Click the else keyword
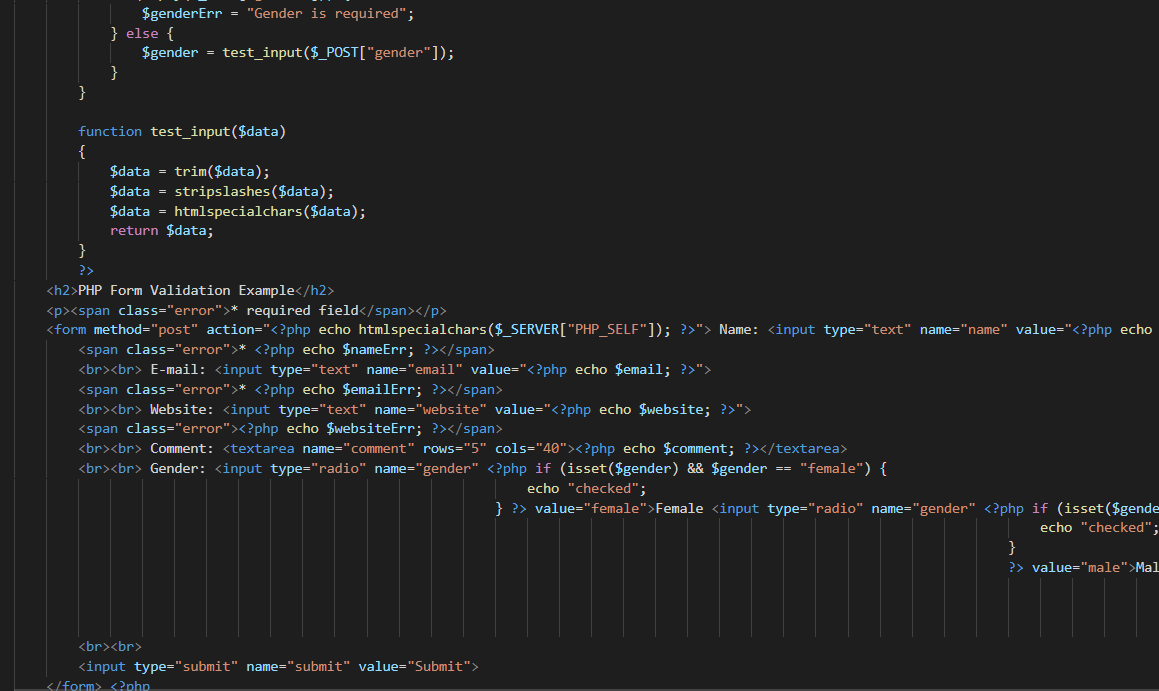Image resolution: width=1159 pixels, height=691 pixels. click(x=142, y=33)
